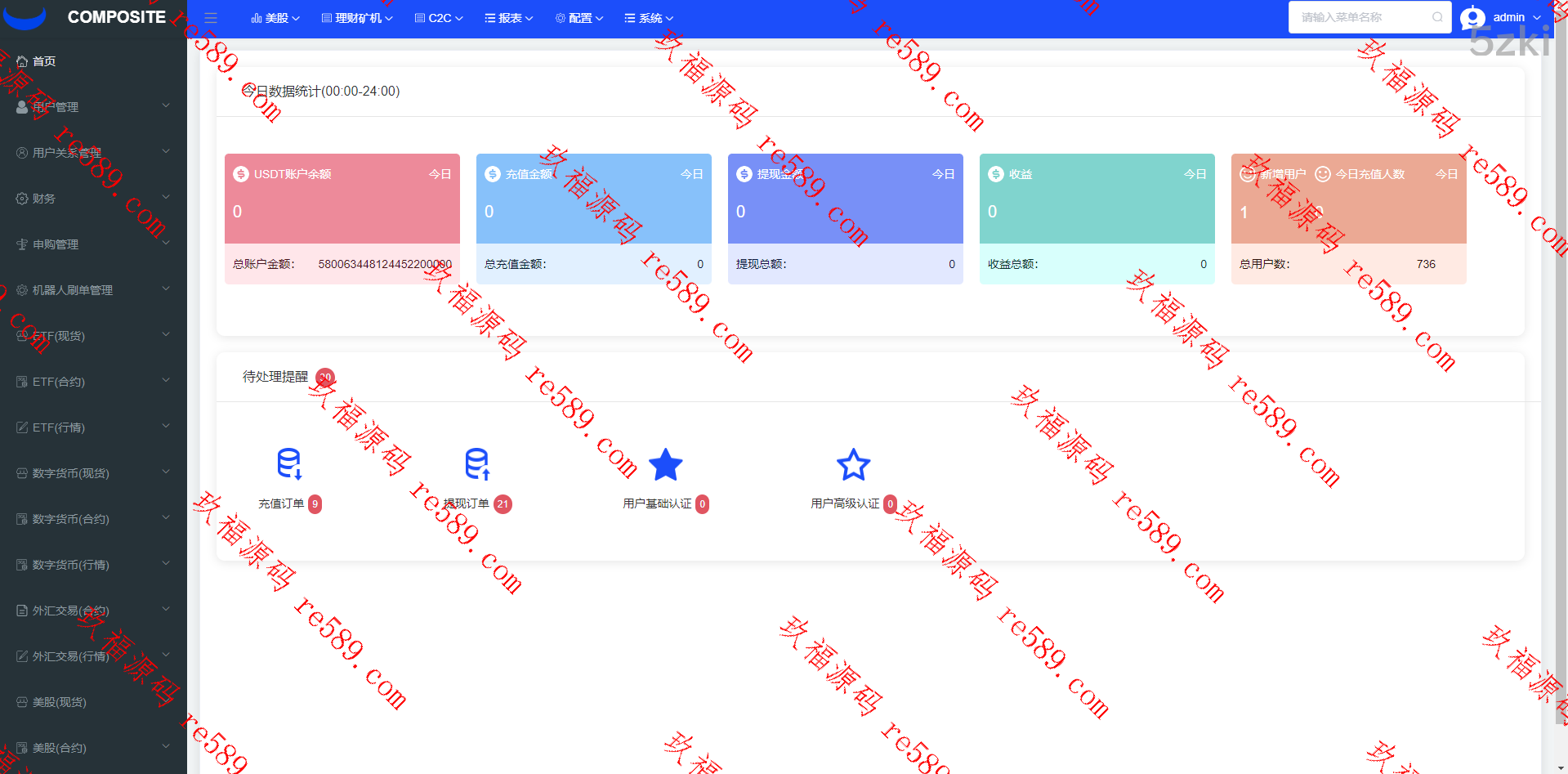Screen dimensions: 1568x774
Task: Click the hamburger sidebar collapse icon
Action: coord(211,18)
